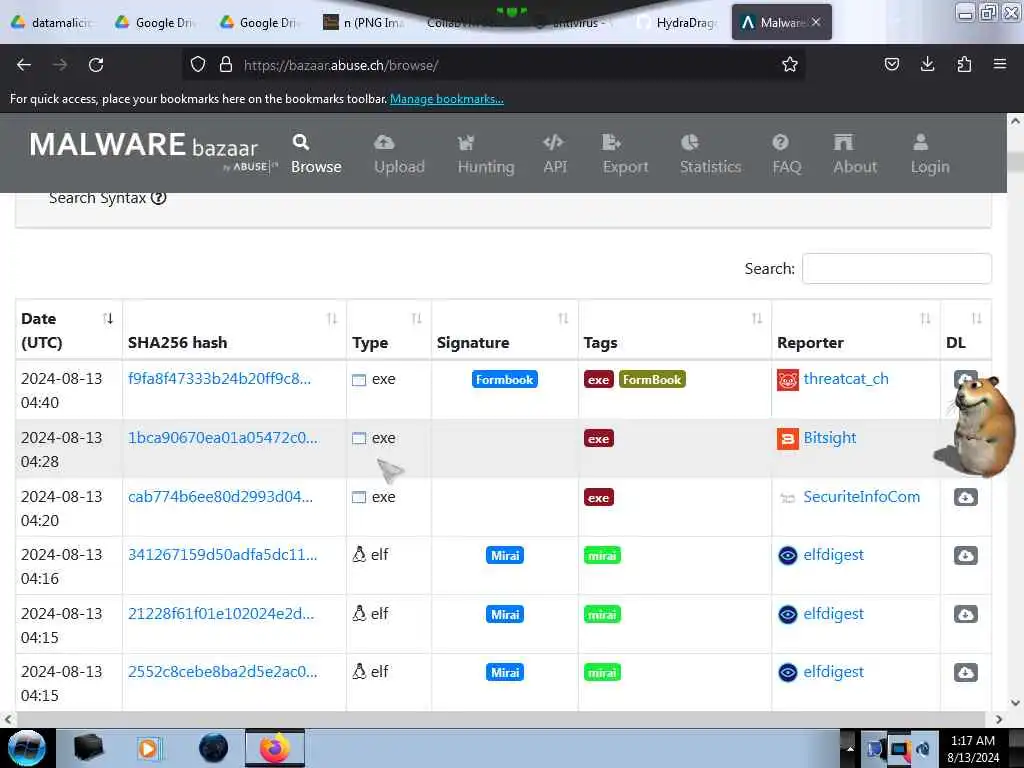Switch to the HydraDrag browser tab

click(677, 22)
